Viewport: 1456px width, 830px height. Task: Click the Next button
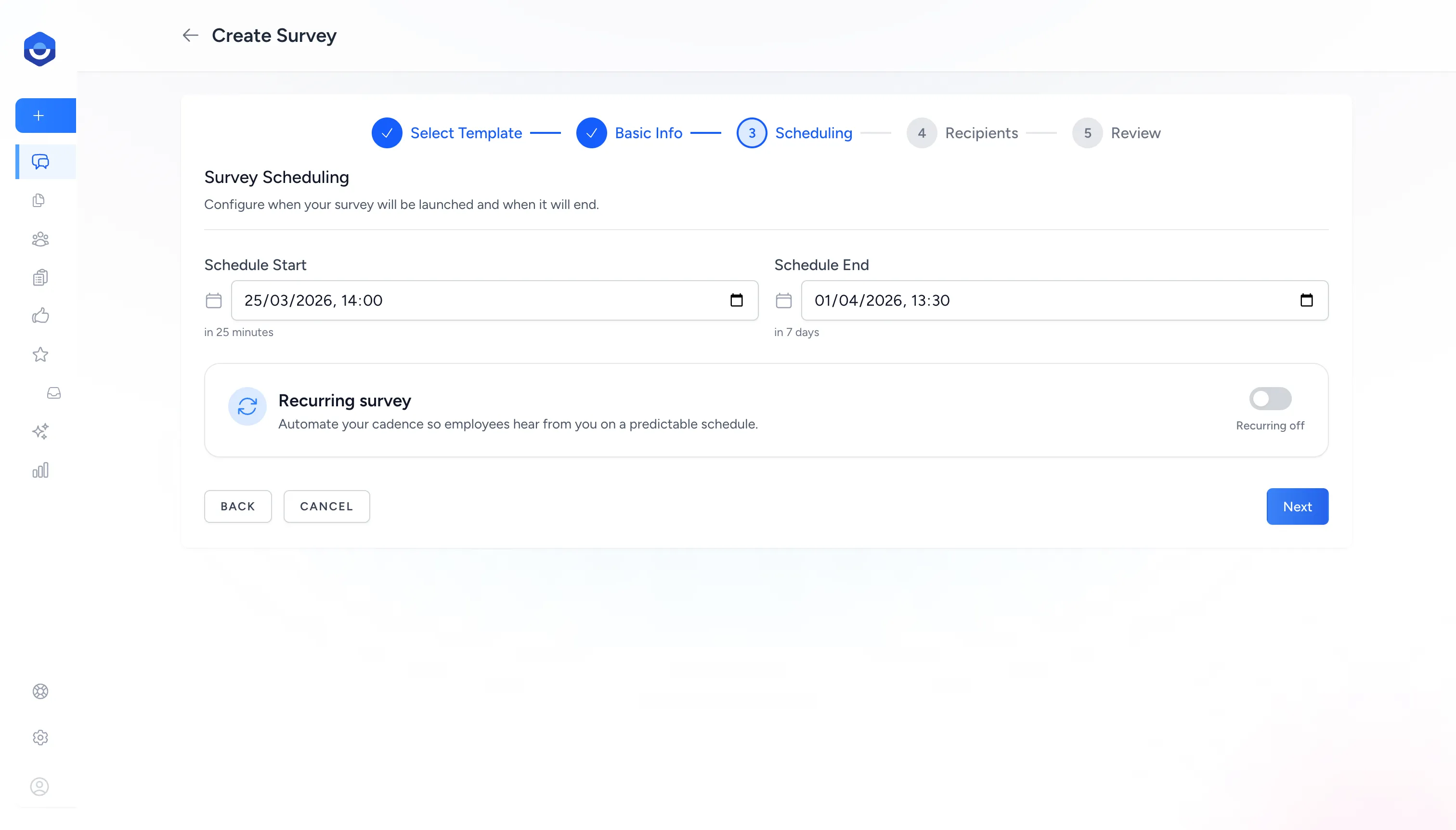(x=1296, y=506)
